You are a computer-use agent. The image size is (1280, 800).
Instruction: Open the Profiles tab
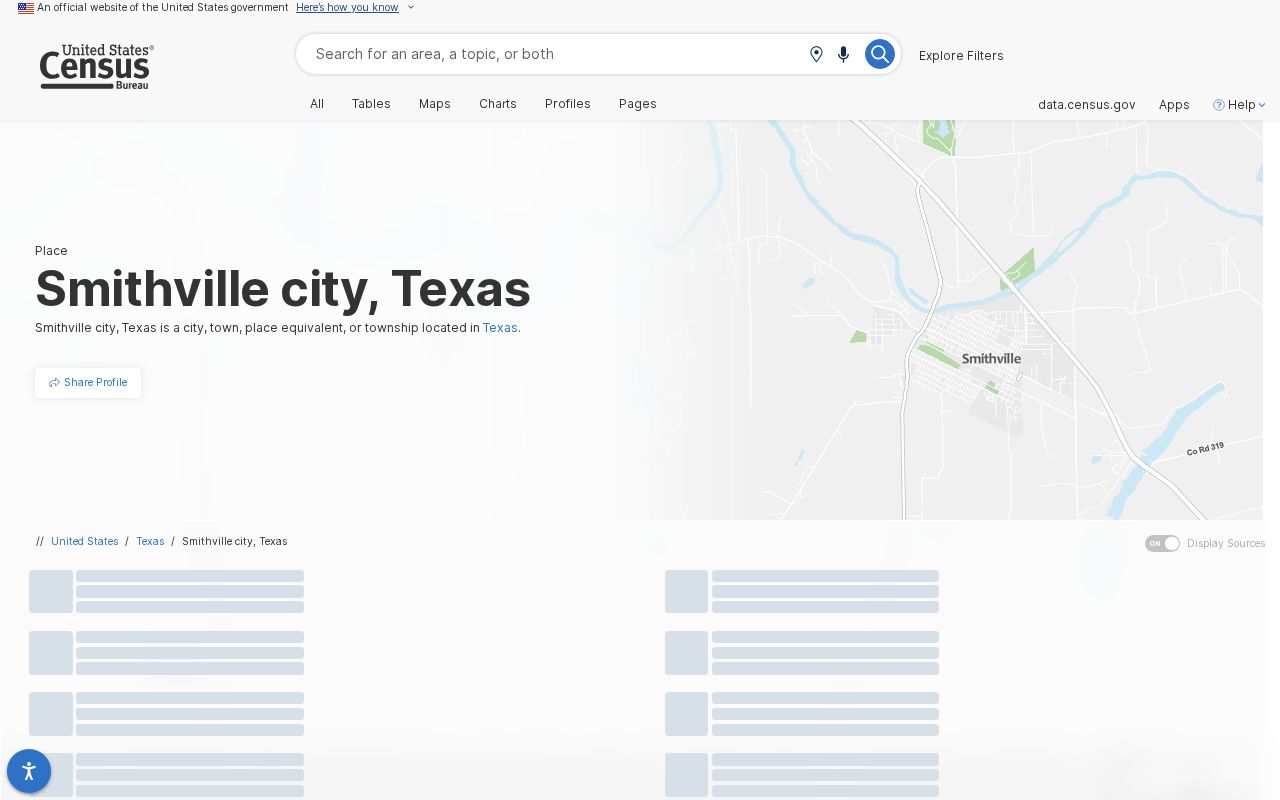(568, 104)
